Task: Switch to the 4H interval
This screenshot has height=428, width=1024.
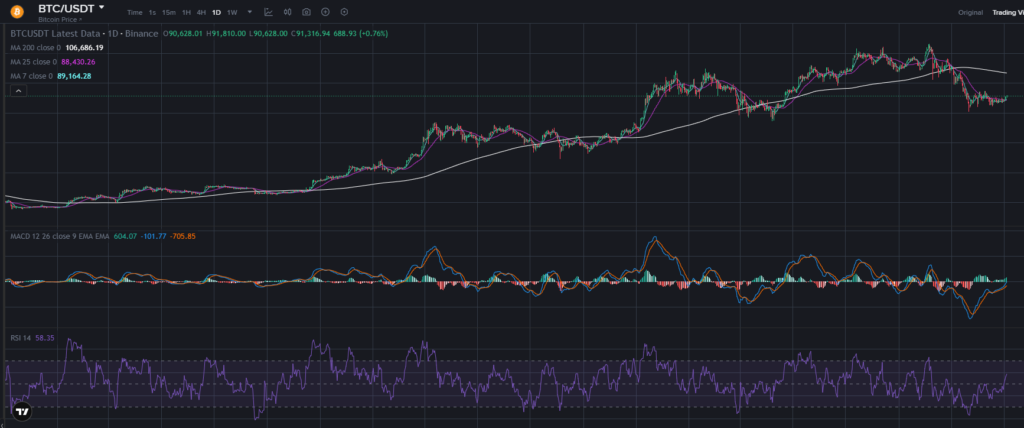Action: [201, 12]
